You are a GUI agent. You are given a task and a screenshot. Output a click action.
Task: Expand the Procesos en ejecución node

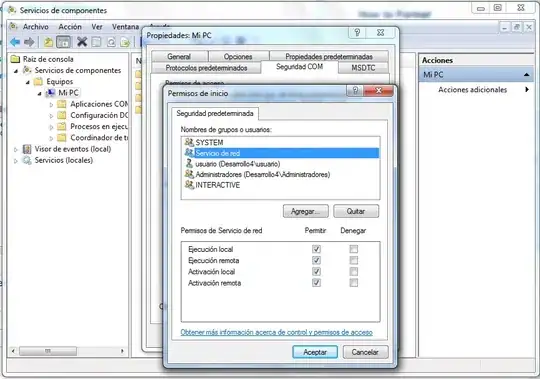51,127
